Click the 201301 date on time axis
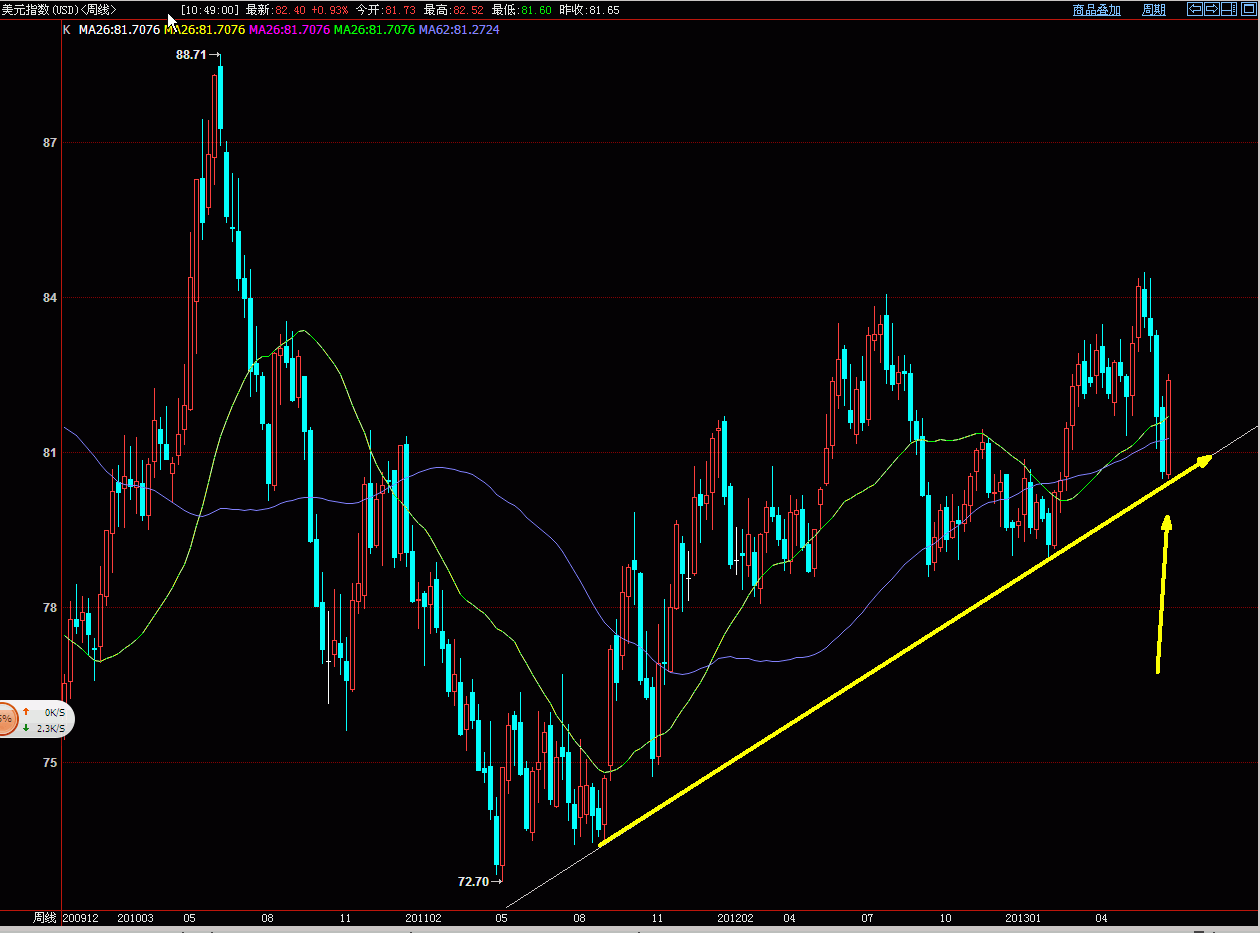 pyautogui.click(x=1023, y=917)
